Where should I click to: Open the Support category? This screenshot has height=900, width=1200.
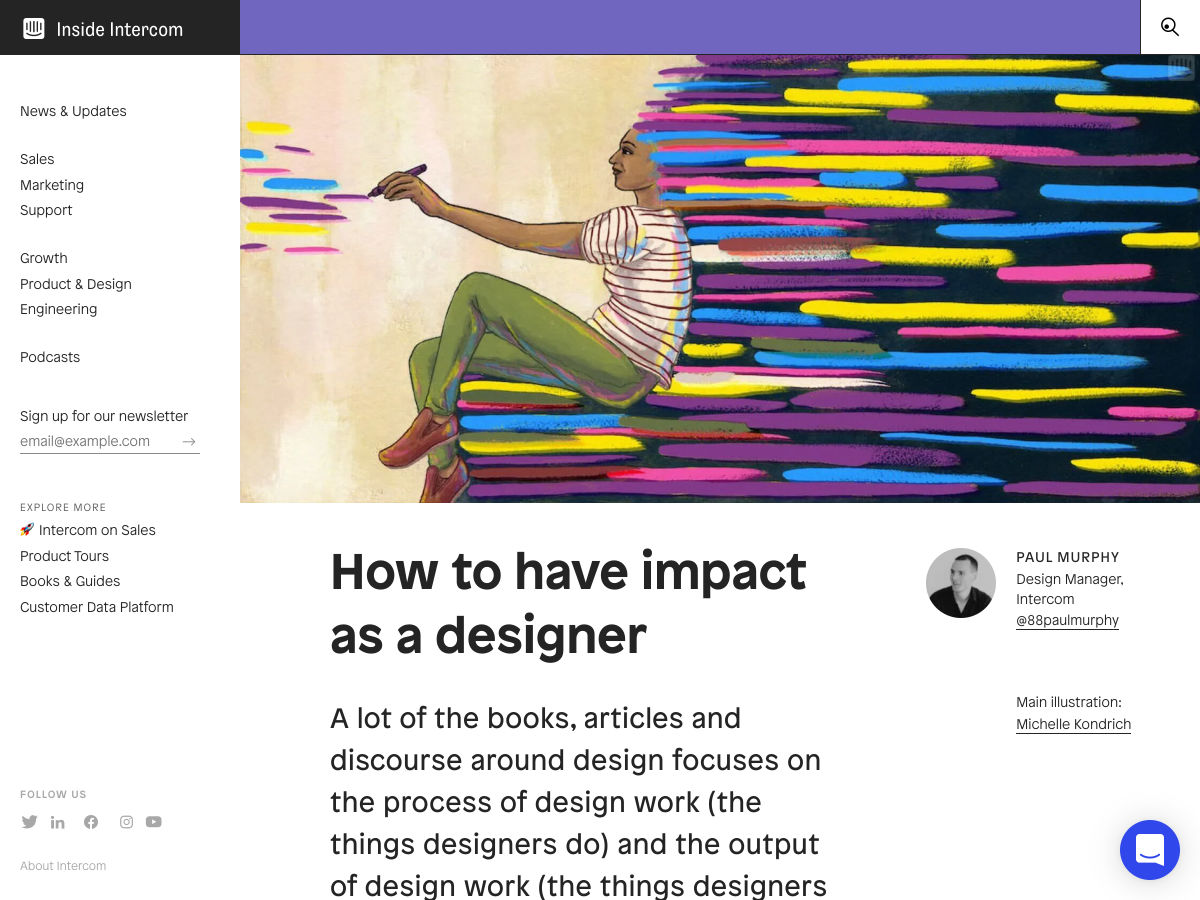46,210
